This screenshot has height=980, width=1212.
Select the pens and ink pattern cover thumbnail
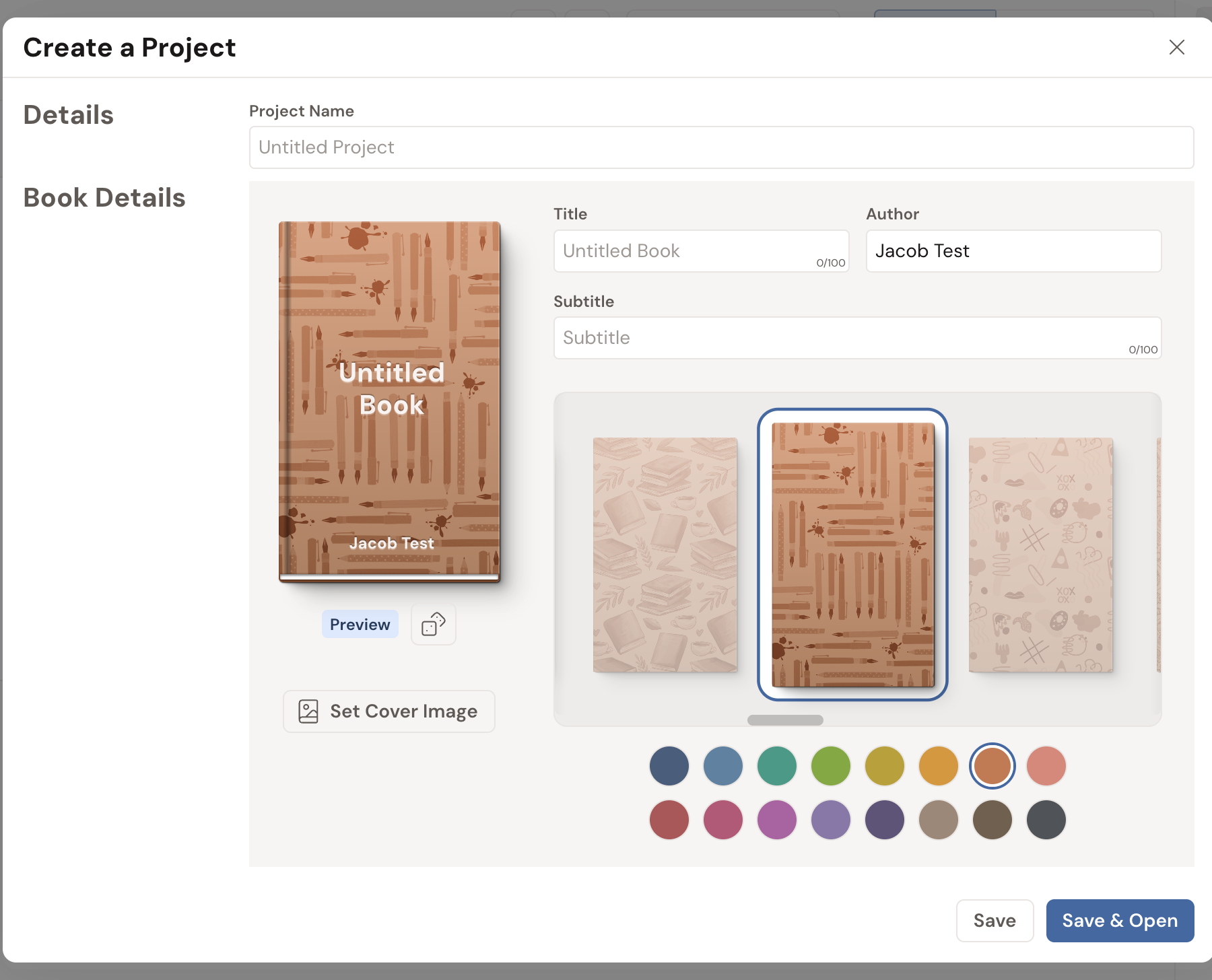coord(852,555)
